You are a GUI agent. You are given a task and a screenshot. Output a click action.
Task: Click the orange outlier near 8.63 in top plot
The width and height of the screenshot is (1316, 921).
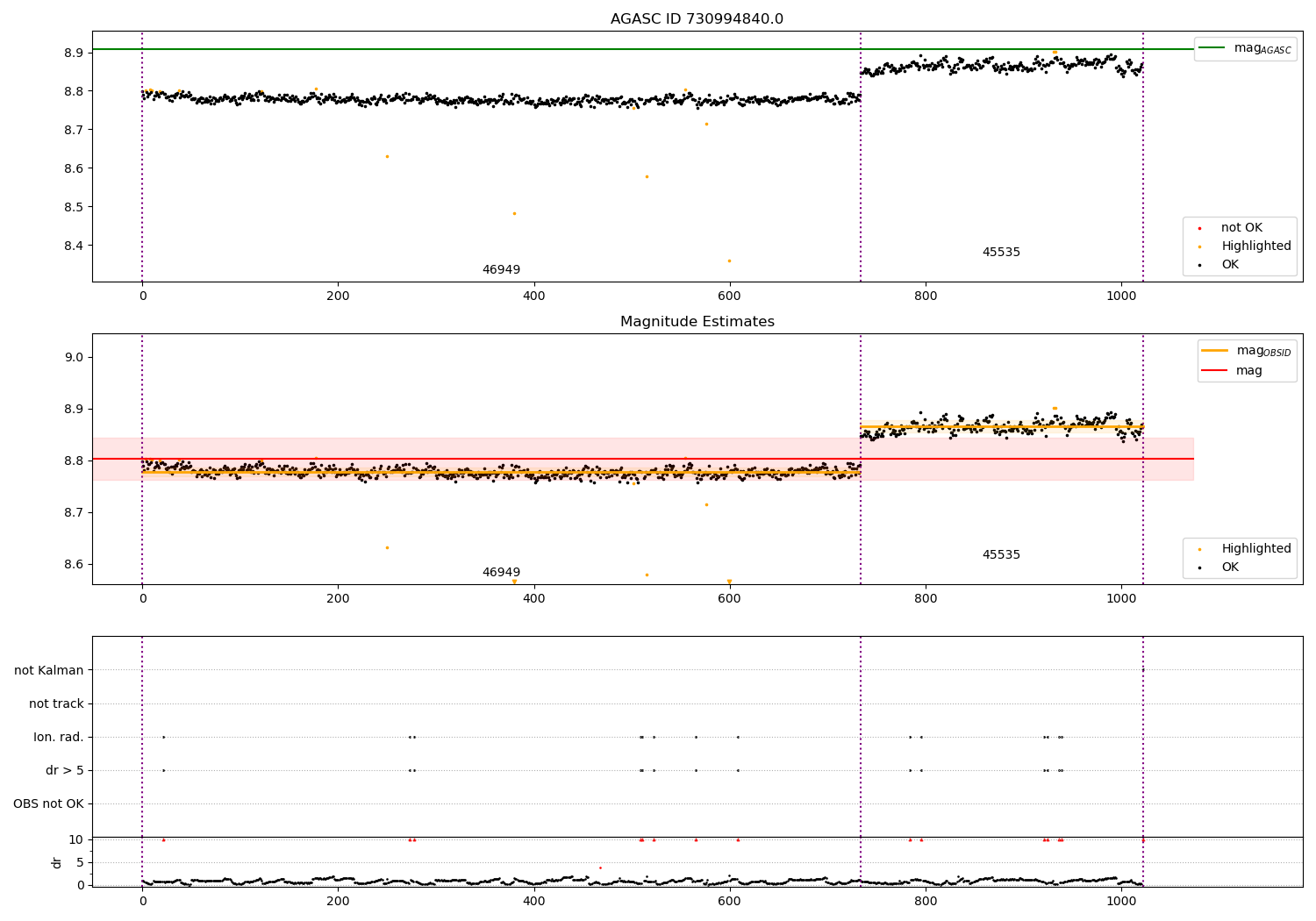[387, 156]
